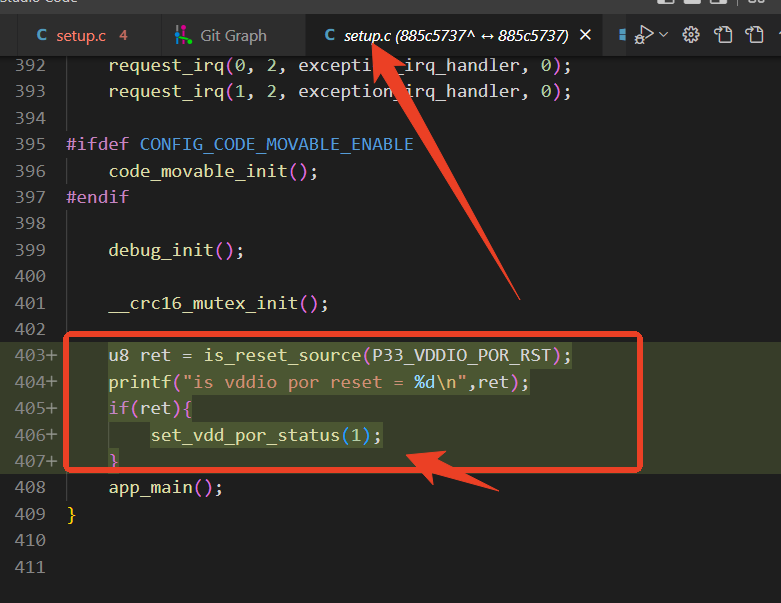Click line number 398 in the gutter
Image resolution: width=781 pixels, height=603 pixels.
coord(30,223)
